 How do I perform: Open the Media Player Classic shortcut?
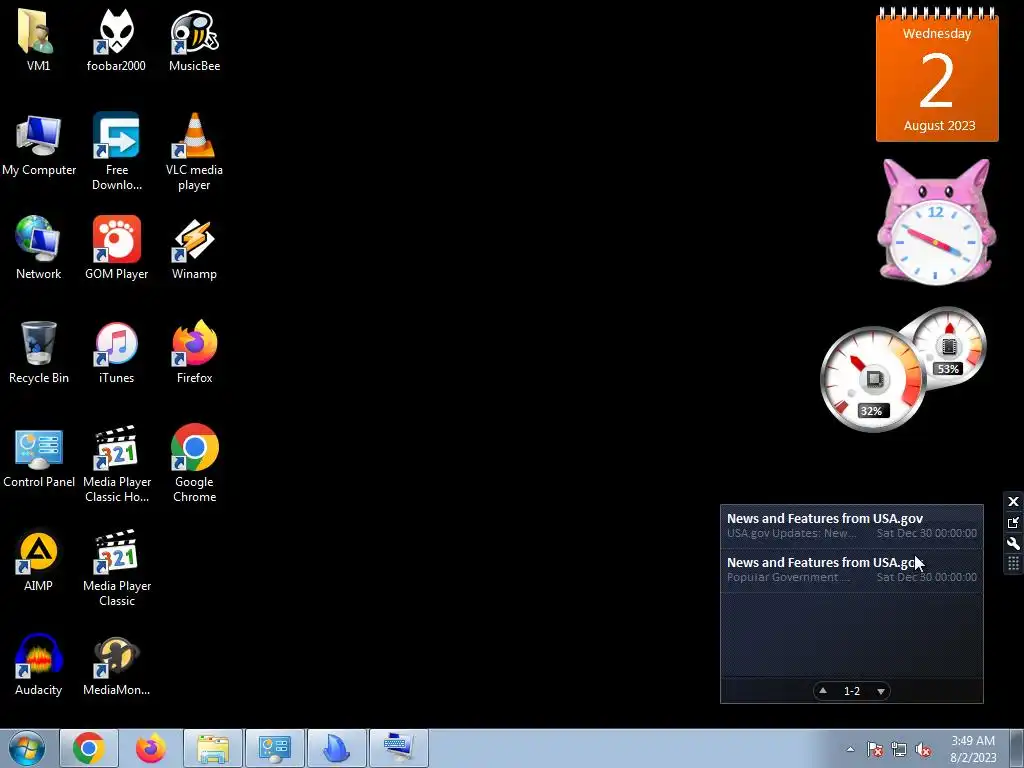[x=117, y=568]
